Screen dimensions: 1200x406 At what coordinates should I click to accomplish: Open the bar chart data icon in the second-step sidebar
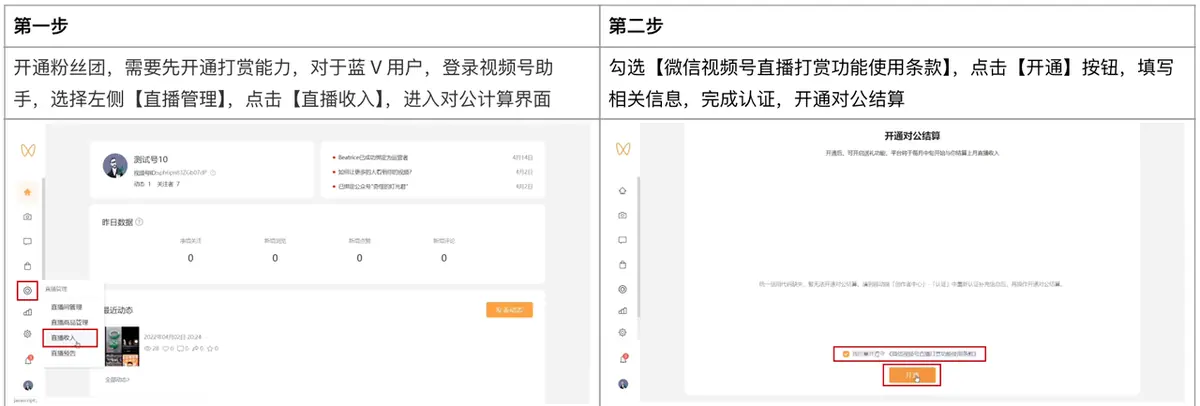623,310
